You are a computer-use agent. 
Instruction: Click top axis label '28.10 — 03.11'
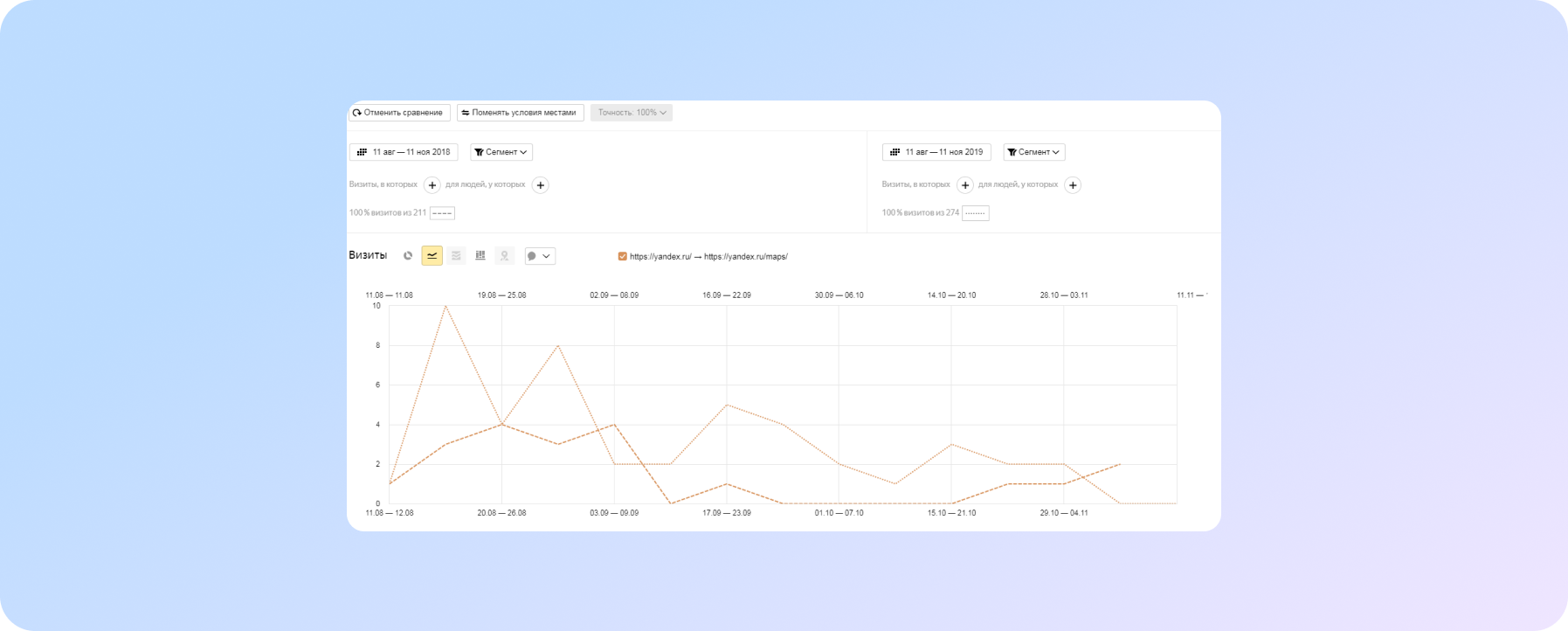pos(1064,295)
